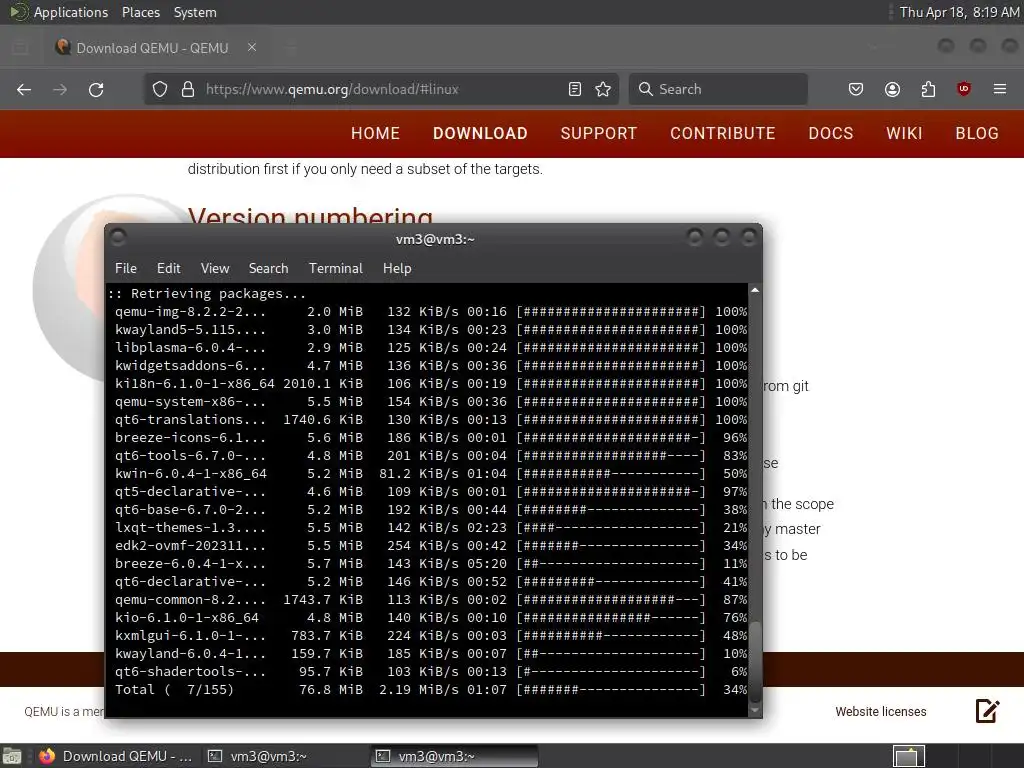Image resolution: width=1024 pixels, height=768 pixels.
Task: Open the BLOG nav link
Action: click(x=977, y=133)
